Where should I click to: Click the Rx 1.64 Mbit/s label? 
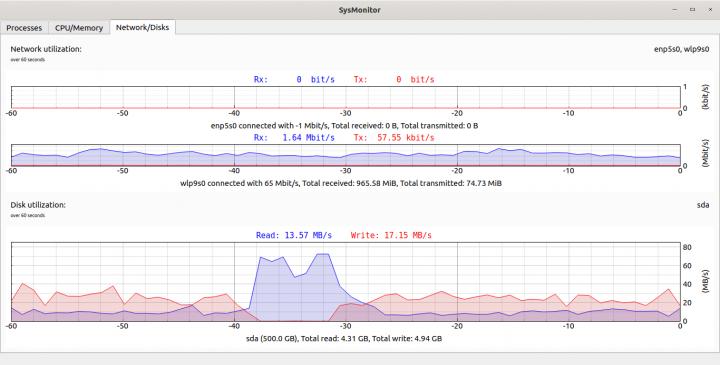click(x=294, y=137)
